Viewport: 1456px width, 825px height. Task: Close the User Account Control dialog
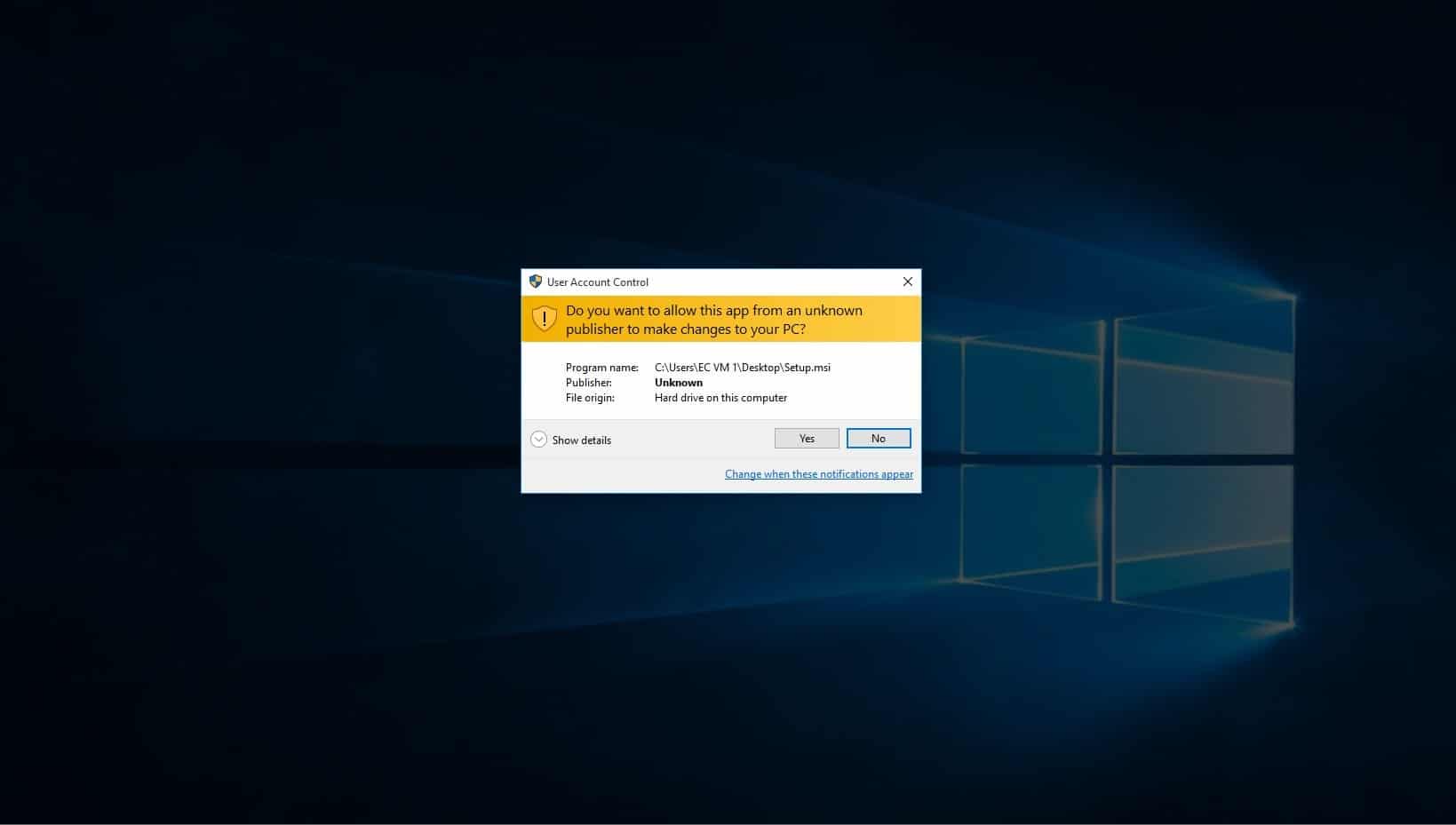click(907, 282)
